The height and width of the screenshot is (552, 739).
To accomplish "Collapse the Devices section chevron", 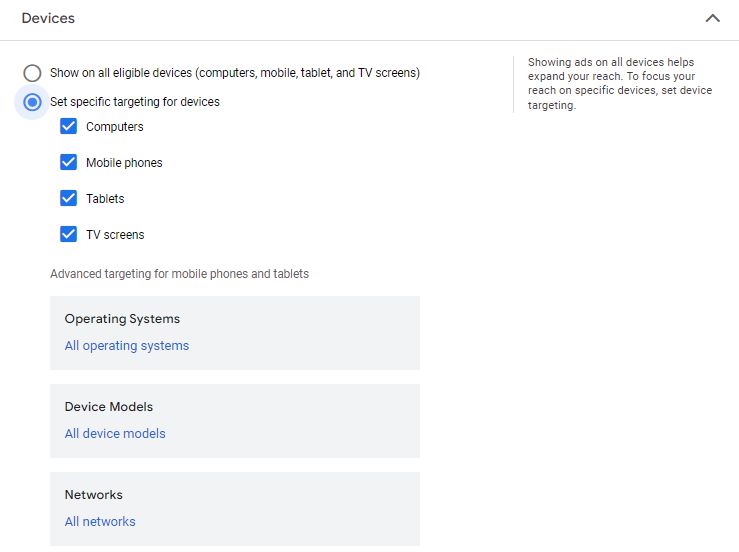I will [x=712, y=18].
